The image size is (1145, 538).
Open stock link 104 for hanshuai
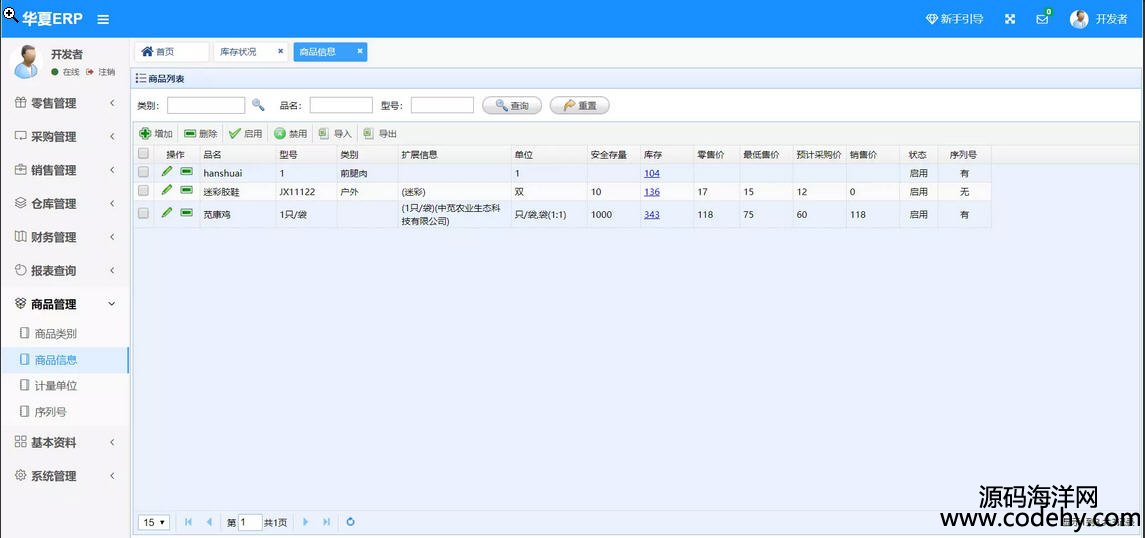pyautogui.click(x=651, y=173)
